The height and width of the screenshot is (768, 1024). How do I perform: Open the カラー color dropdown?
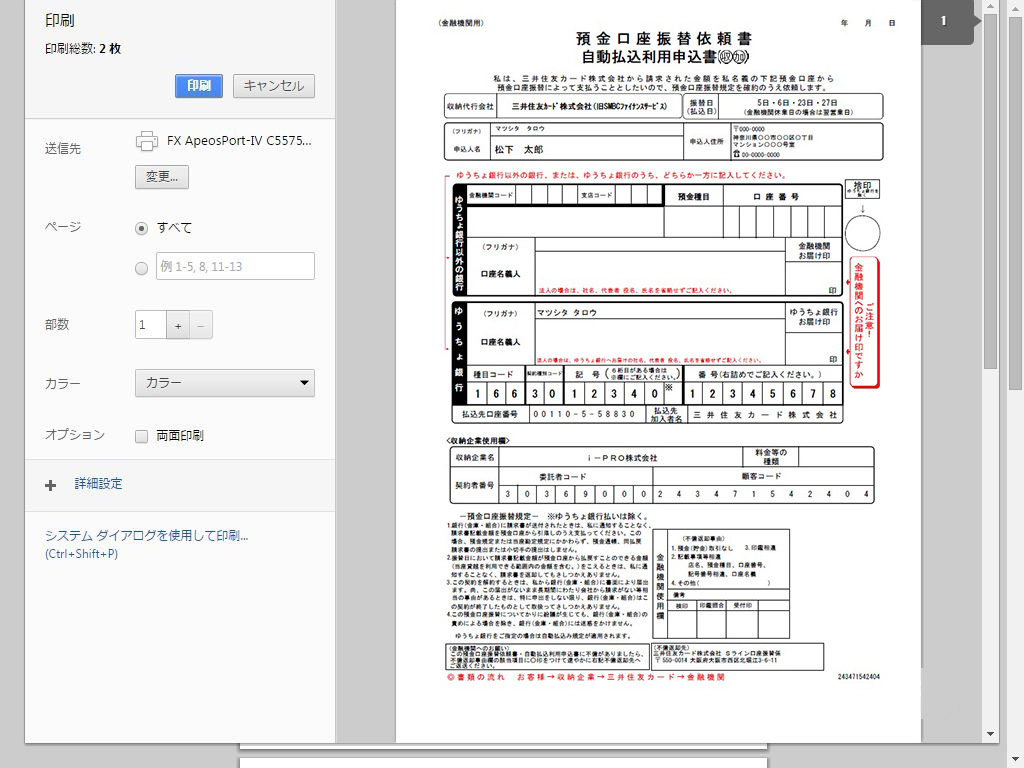pyautogui.click(x=224, y=383)
